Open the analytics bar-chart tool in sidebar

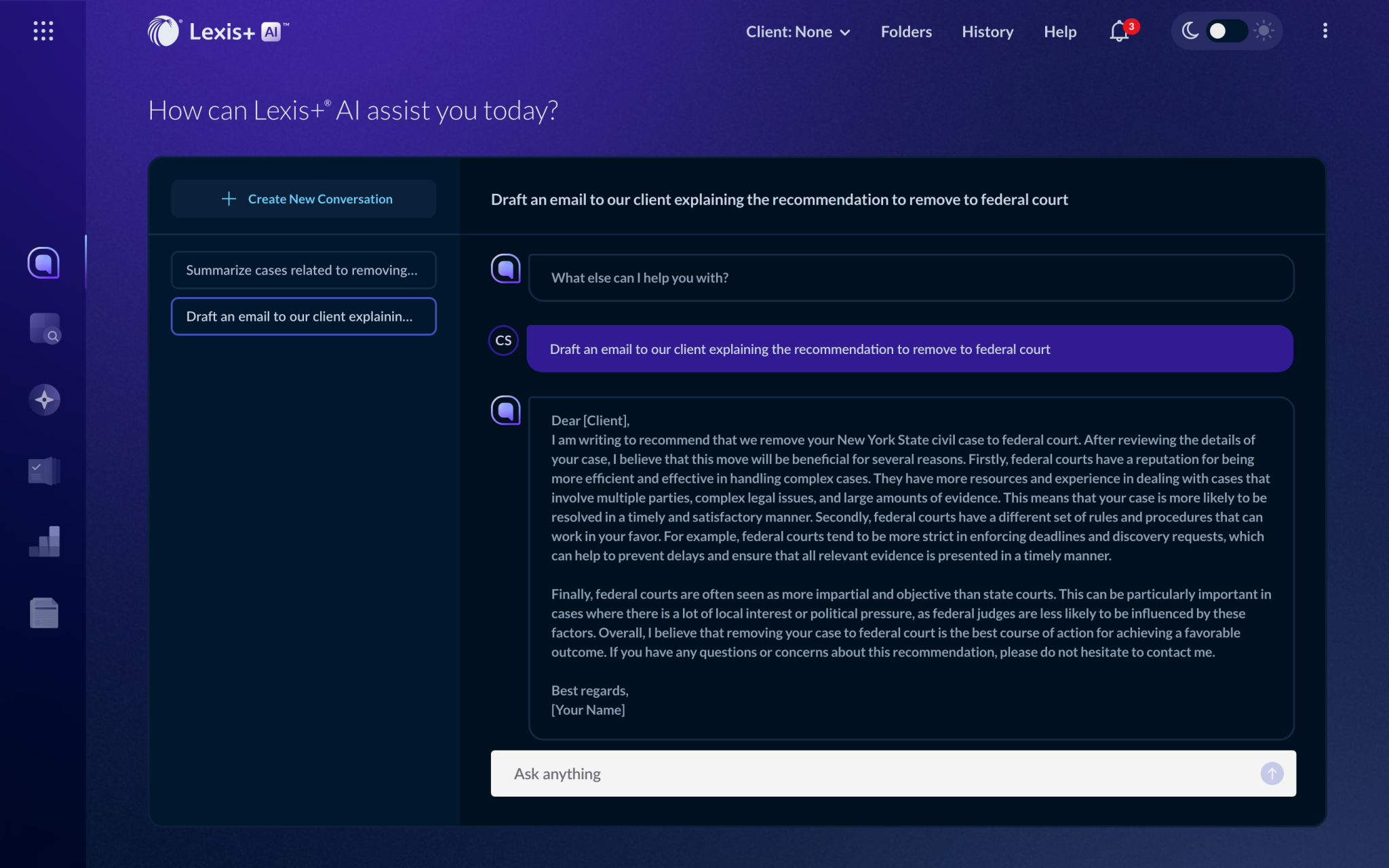[x=43, y=540]
